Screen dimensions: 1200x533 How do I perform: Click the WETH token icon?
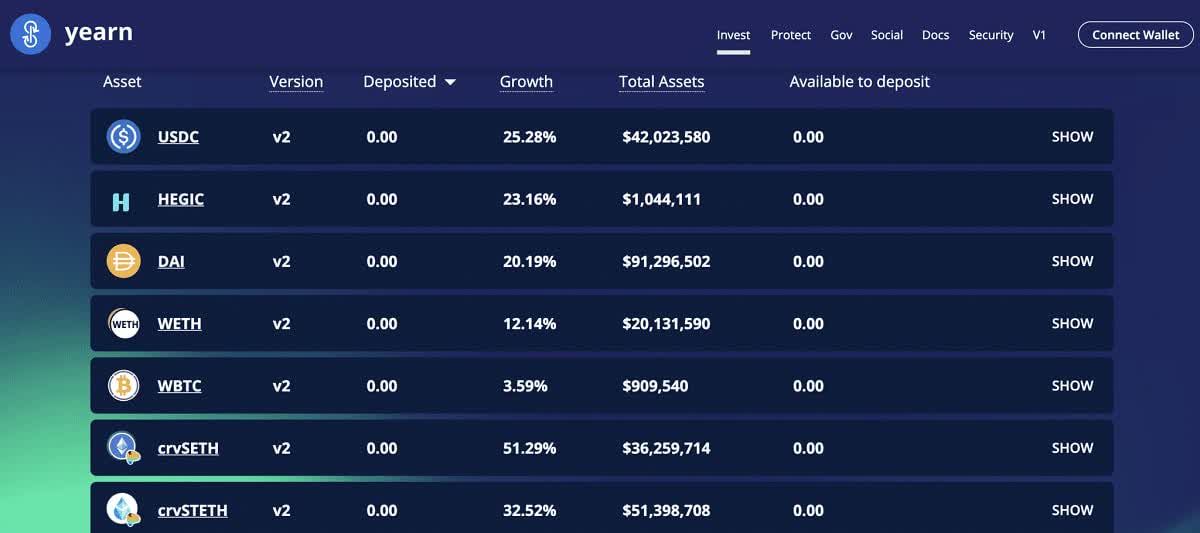click(124, 324)
